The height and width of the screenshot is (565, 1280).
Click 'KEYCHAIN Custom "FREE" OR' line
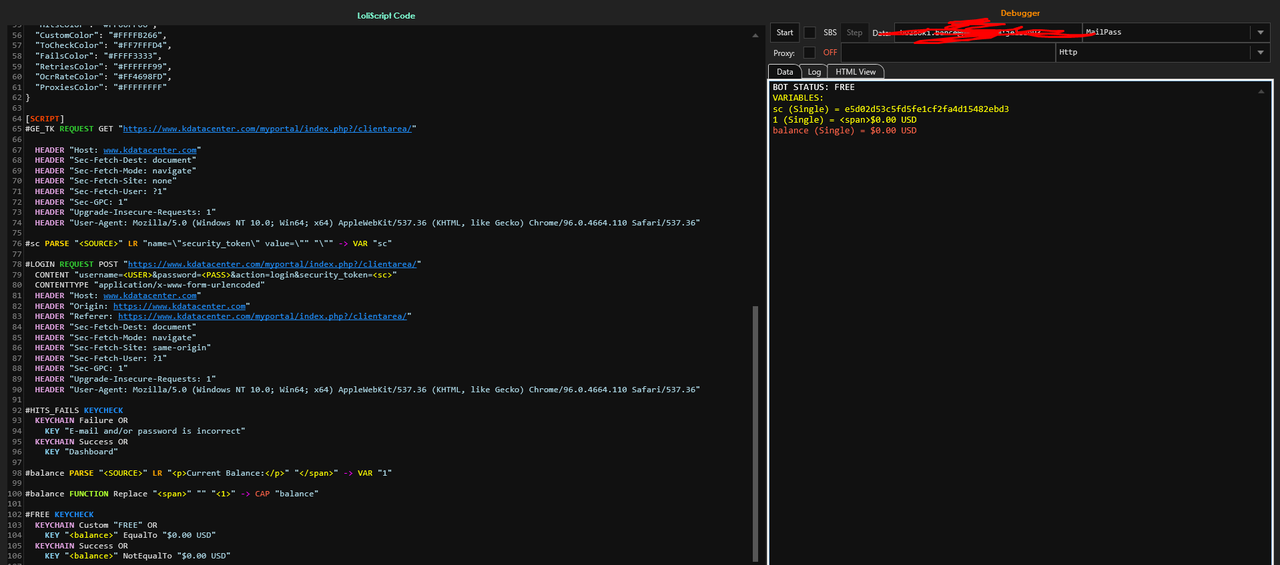(96, 525)
